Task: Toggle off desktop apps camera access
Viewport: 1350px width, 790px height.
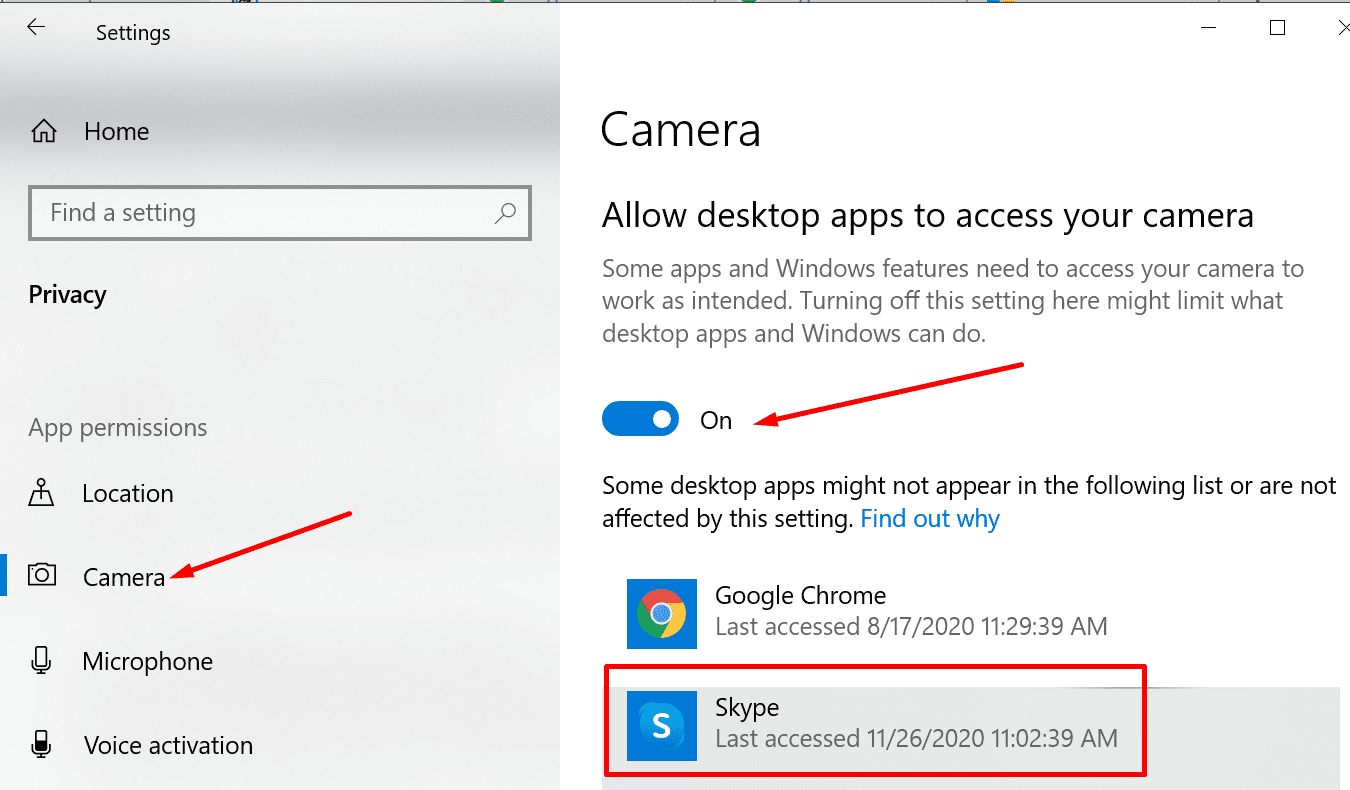Action: click(x=640, y=418)
